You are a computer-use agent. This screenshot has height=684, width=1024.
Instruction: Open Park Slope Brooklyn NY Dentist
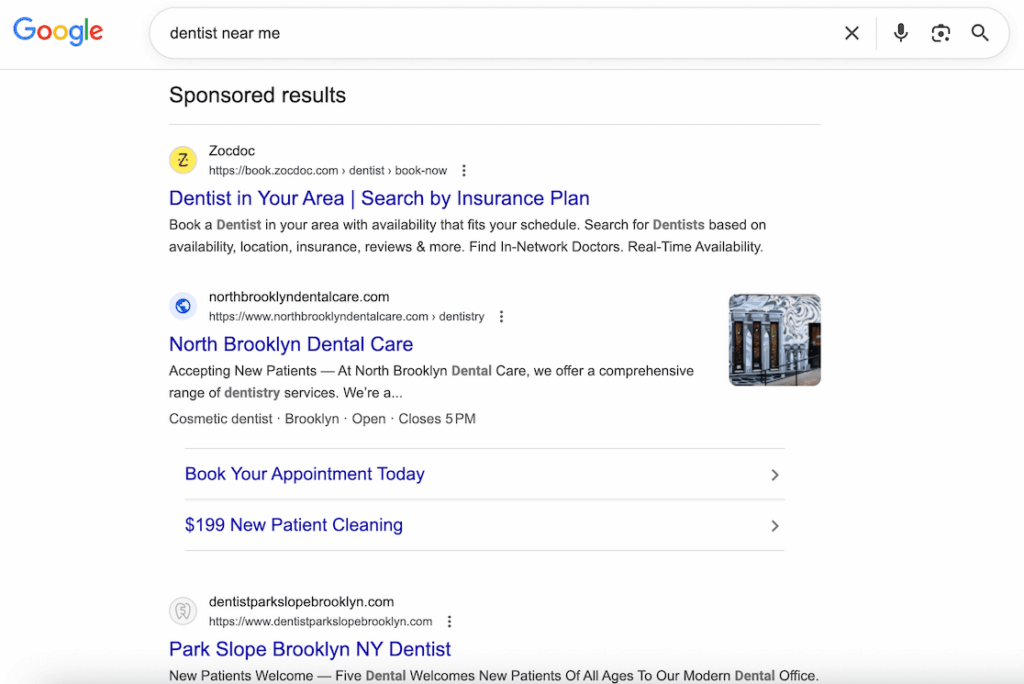click(309, 648)
